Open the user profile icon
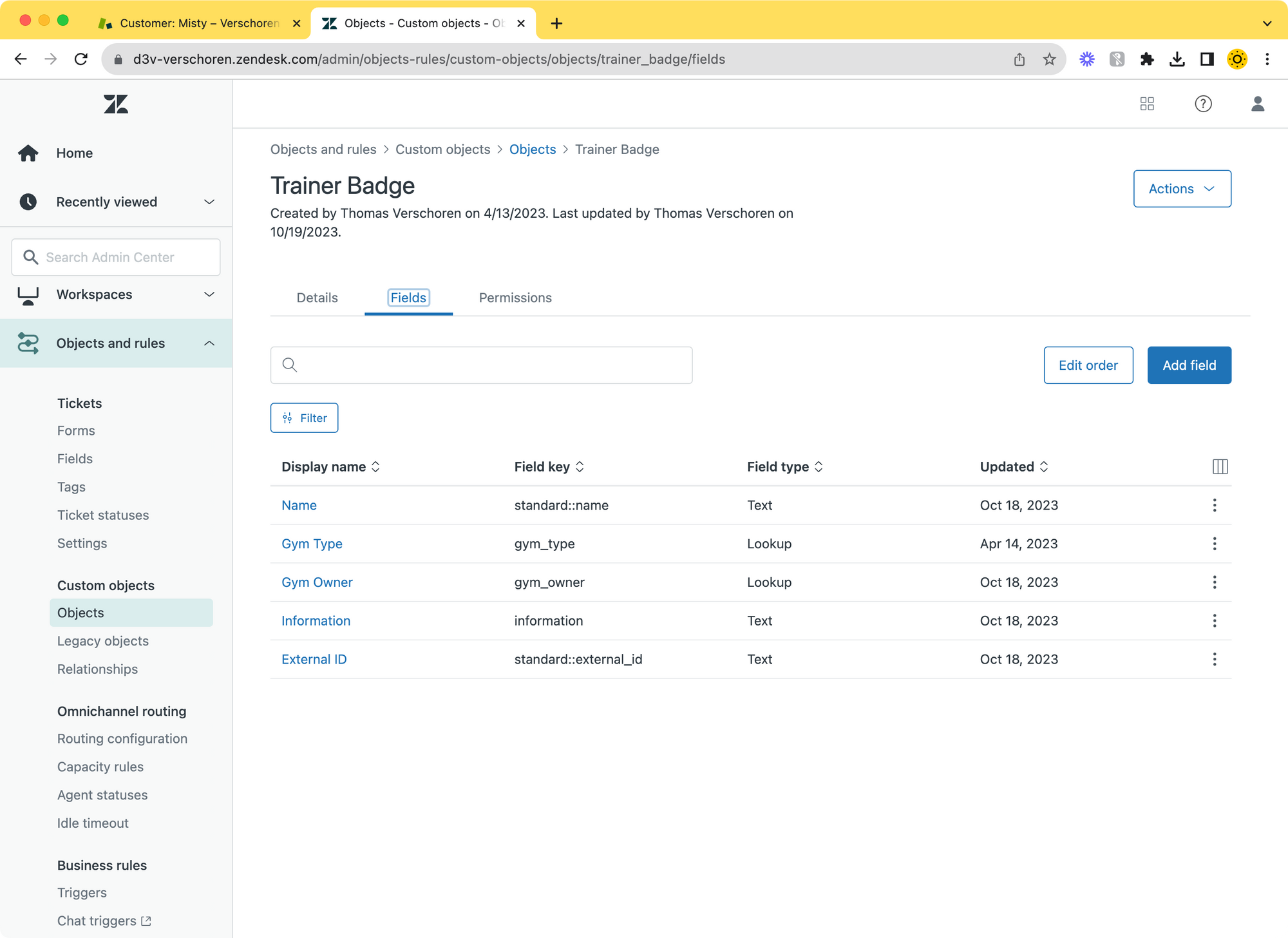1288x938 pixels. pyautogui.click(x=1257, y=104)
